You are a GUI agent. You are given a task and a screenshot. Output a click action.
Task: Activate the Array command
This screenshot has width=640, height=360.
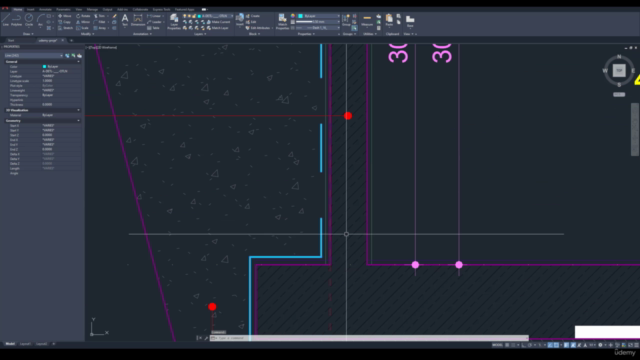[x=100, y=28]
